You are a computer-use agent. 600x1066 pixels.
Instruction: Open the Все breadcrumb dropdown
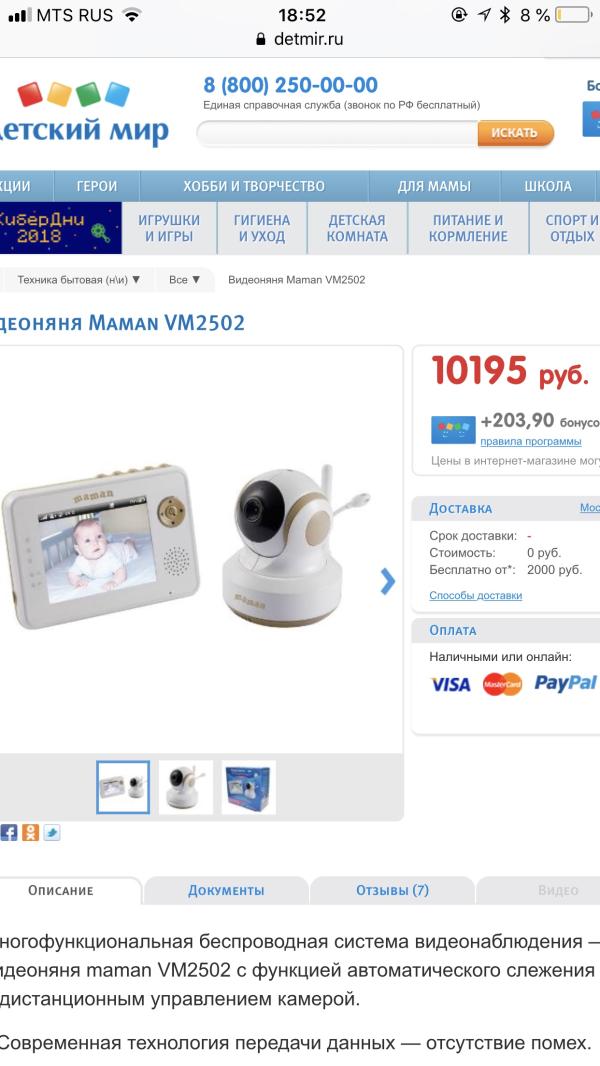(184, 279)
